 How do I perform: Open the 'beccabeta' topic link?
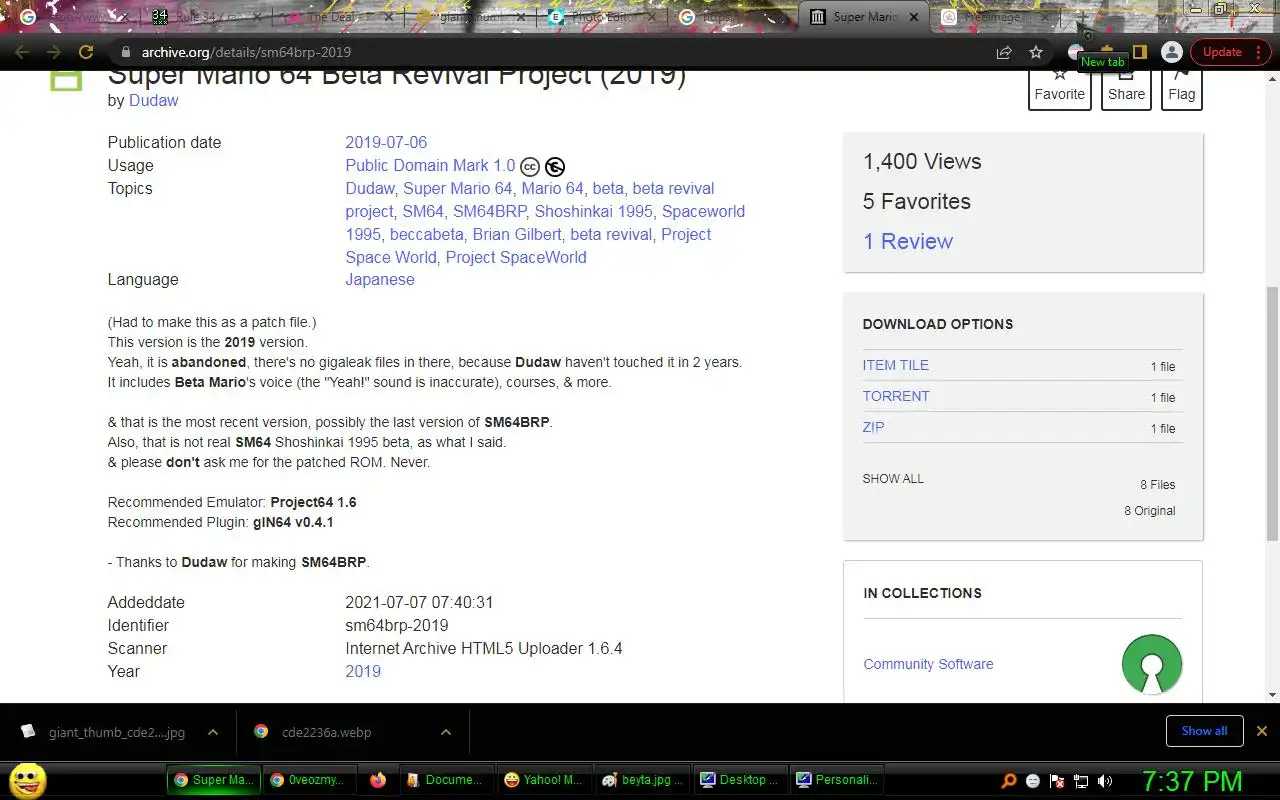(x=426, y=234)
